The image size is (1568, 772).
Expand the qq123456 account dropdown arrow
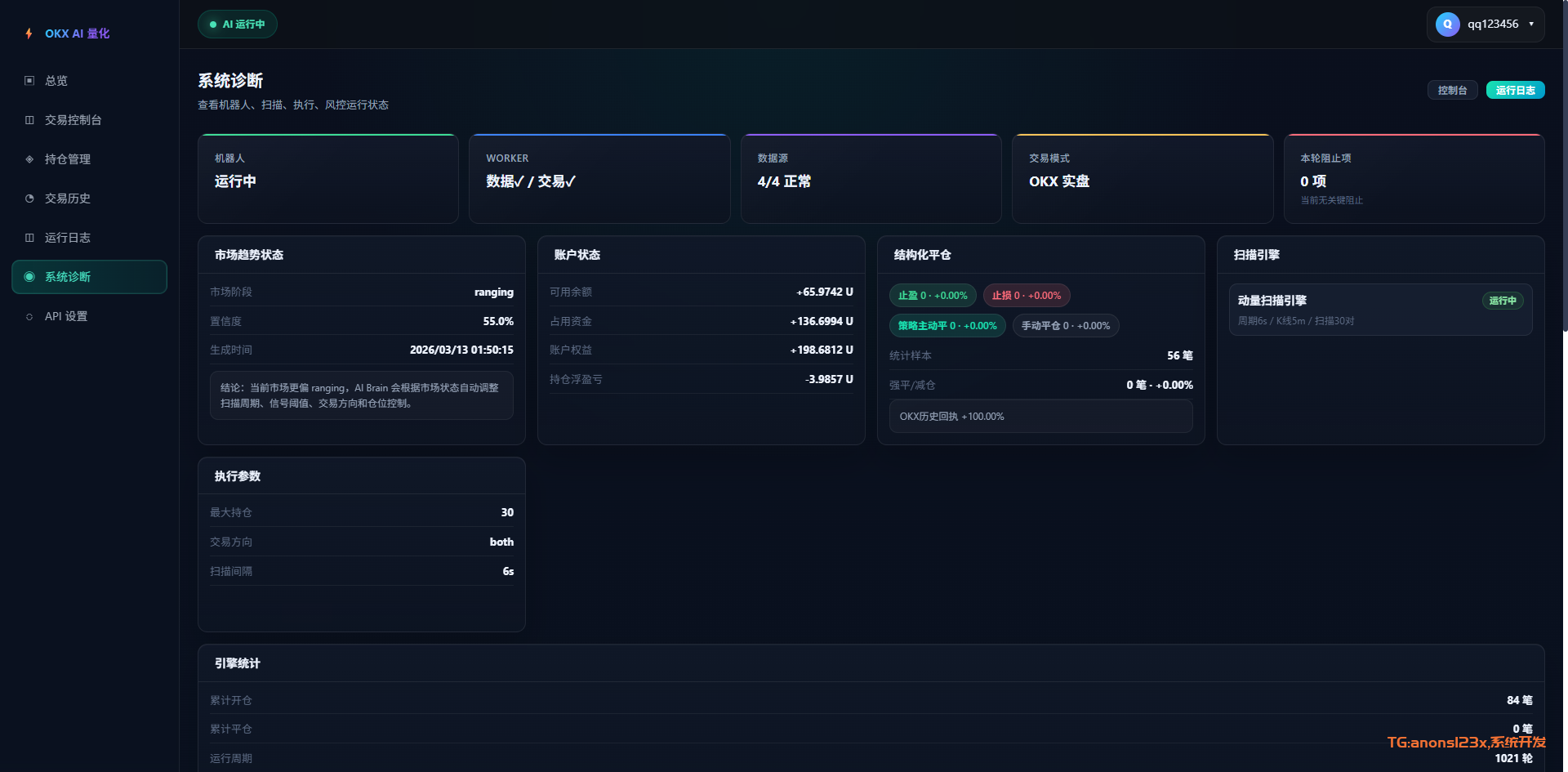click(1531, 25)
